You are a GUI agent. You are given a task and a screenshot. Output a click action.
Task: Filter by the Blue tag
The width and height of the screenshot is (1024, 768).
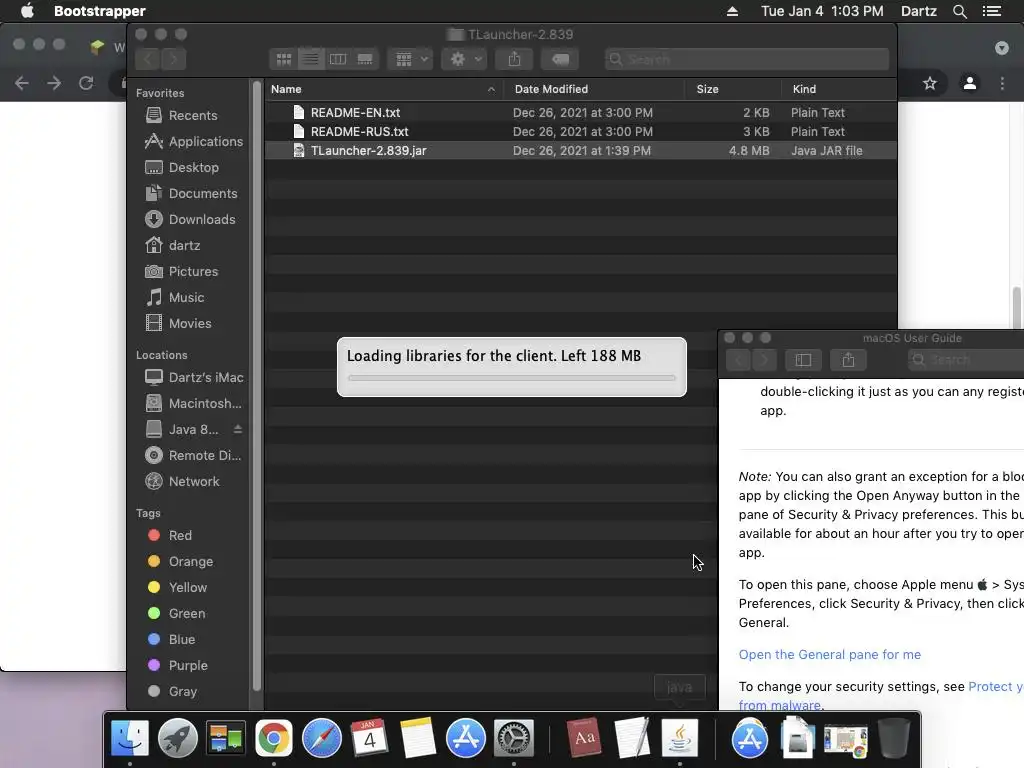point(172,639)
